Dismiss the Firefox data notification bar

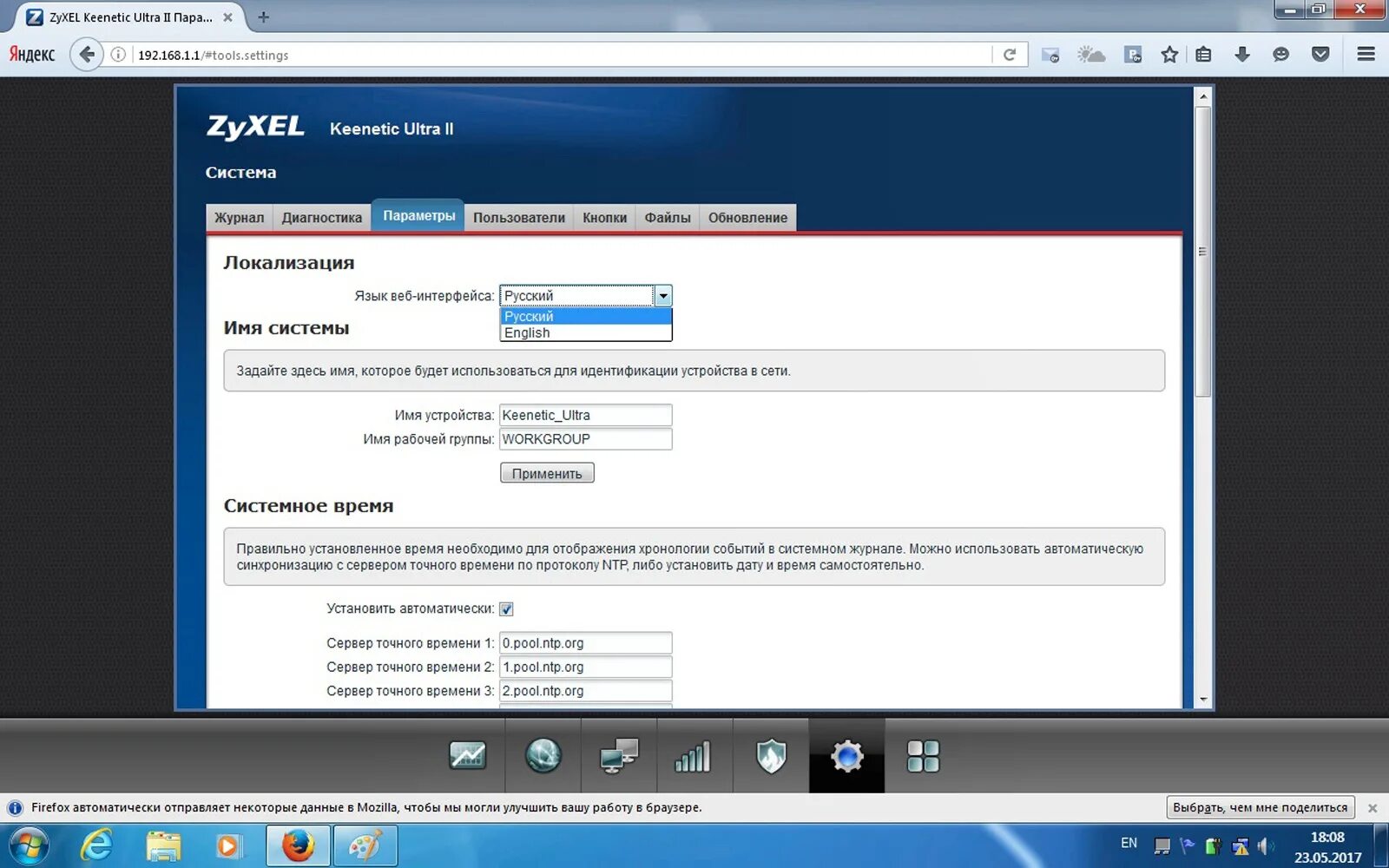1373,808
